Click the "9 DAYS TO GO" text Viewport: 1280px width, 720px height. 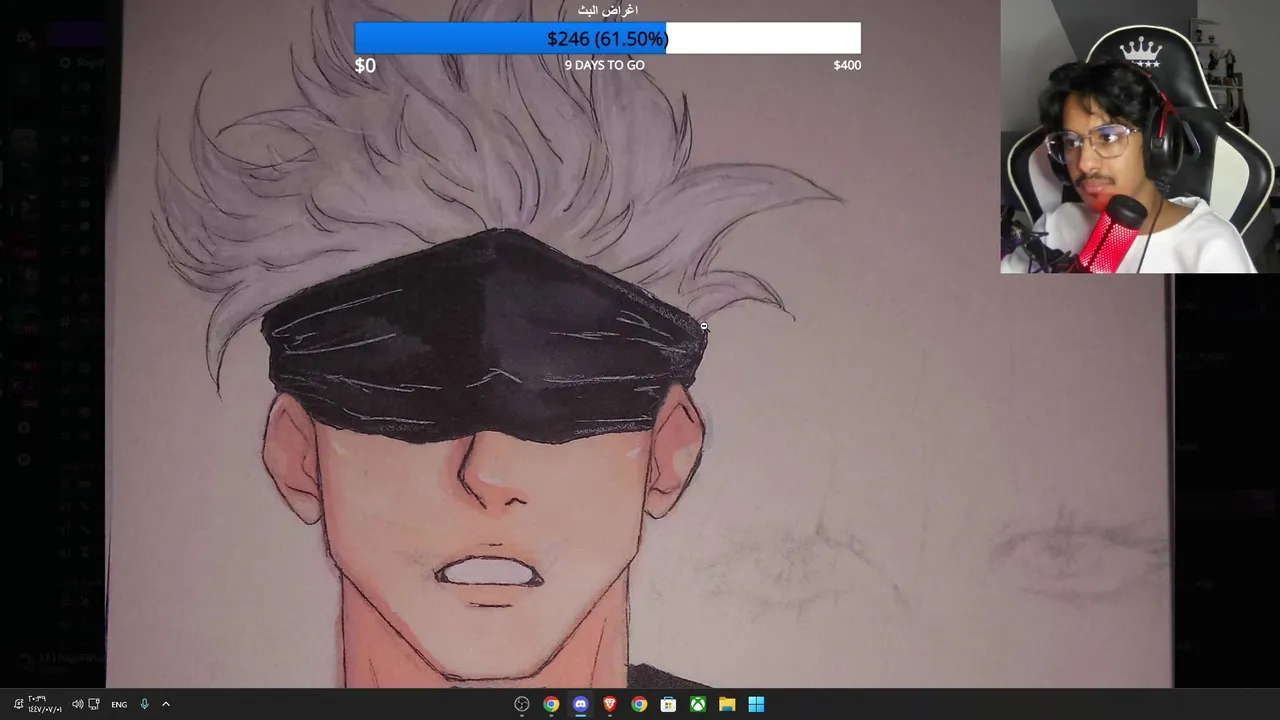click(x=605, y=65)
